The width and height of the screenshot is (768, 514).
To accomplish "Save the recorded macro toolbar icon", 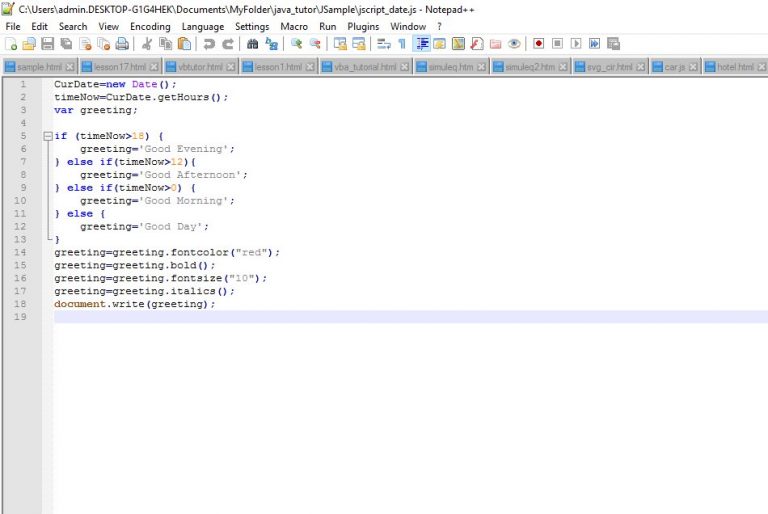I will pyautogui.click(x=613, y=44).
